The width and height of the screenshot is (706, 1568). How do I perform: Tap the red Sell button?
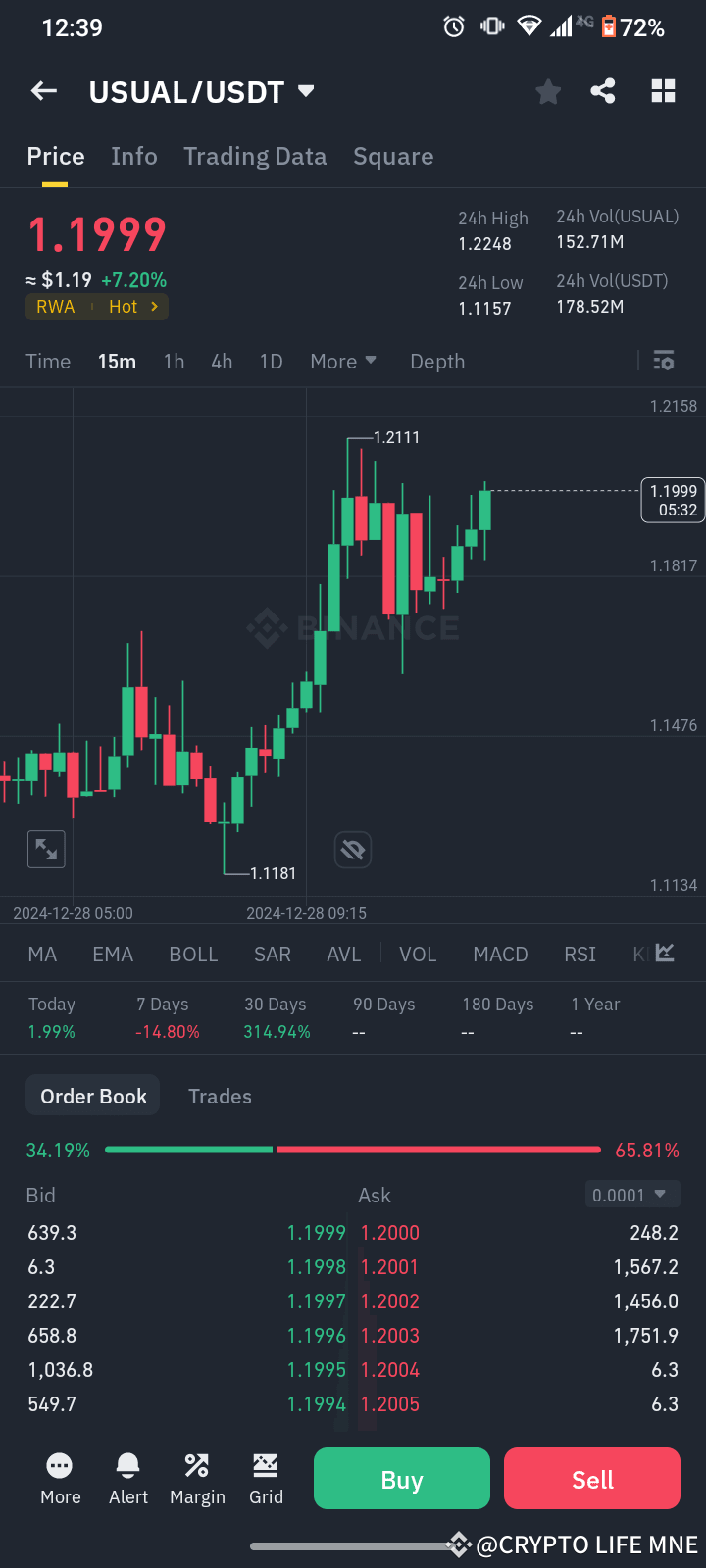[x=591, y=1479]
